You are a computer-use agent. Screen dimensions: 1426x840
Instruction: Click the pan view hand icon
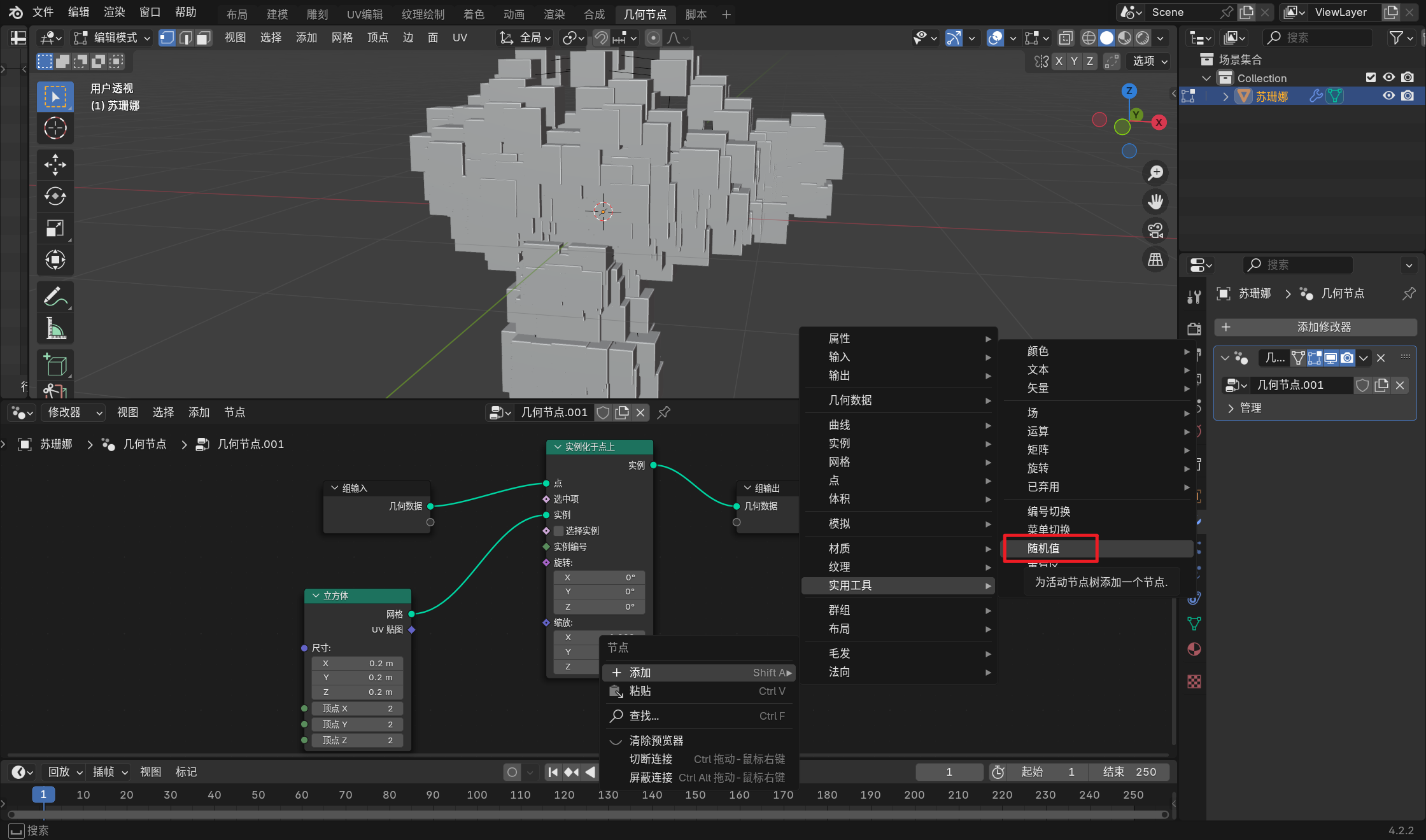click(x=1155, y=202)
